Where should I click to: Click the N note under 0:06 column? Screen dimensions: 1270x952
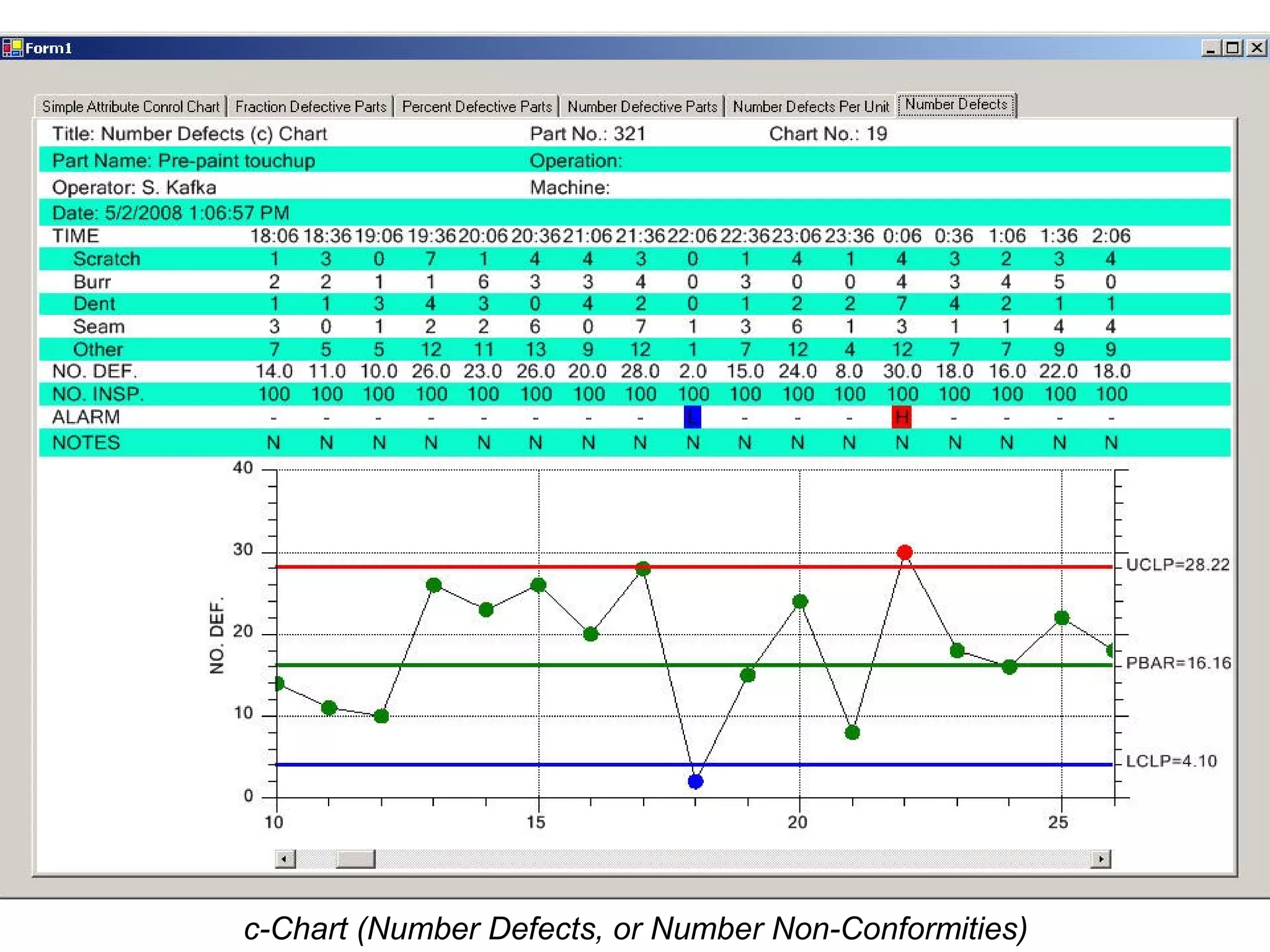902,443
